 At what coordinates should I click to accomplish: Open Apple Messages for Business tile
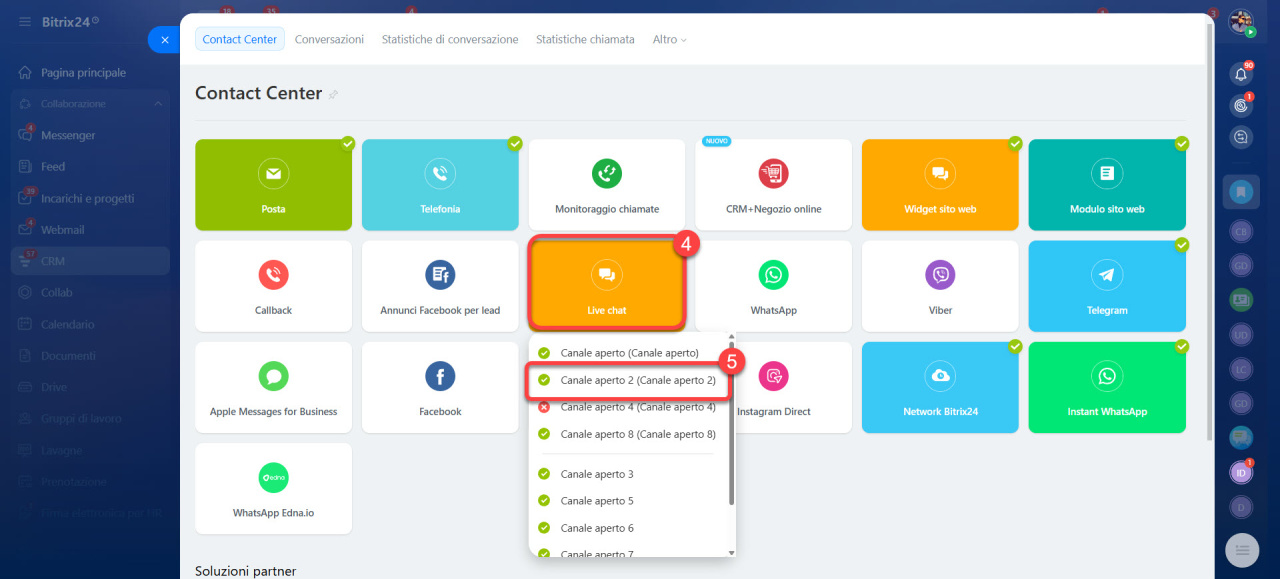[273, 388]
